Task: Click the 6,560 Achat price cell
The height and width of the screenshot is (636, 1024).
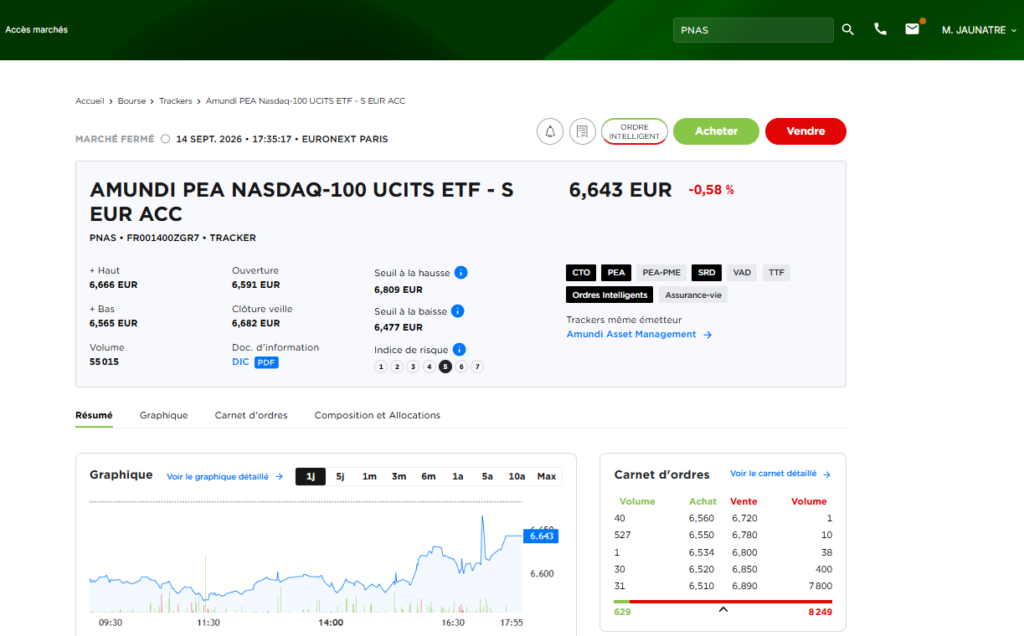Action: 701,518
